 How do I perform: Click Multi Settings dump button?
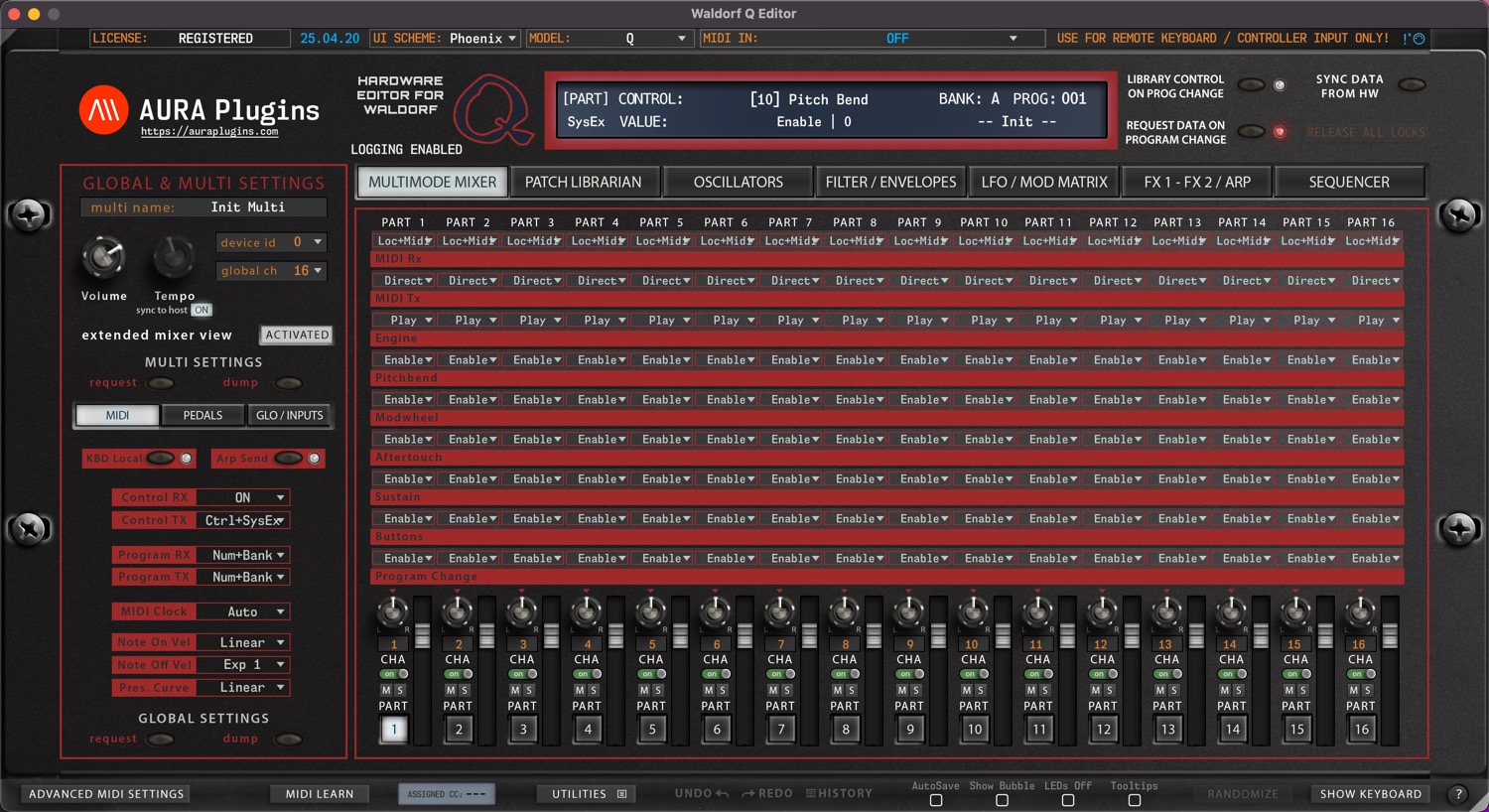tap(288, 383)
